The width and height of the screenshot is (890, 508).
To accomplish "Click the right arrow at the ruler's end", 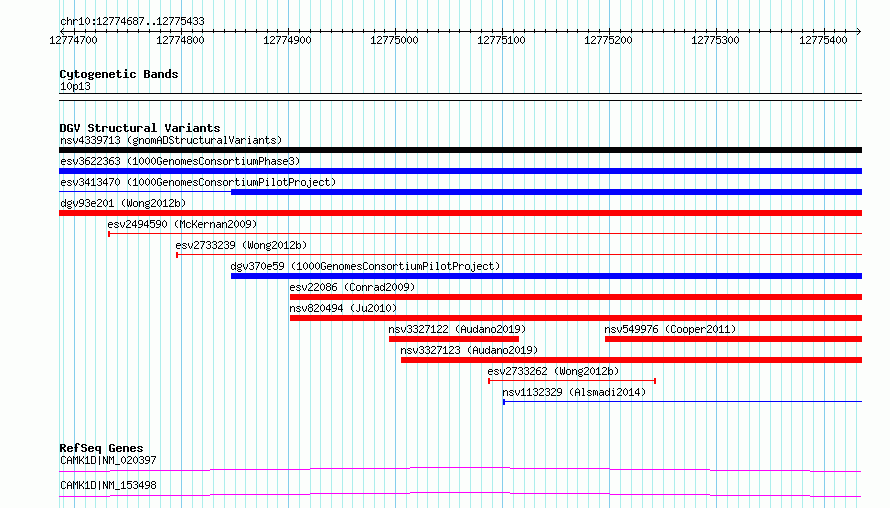I will [x=859, y=31].
